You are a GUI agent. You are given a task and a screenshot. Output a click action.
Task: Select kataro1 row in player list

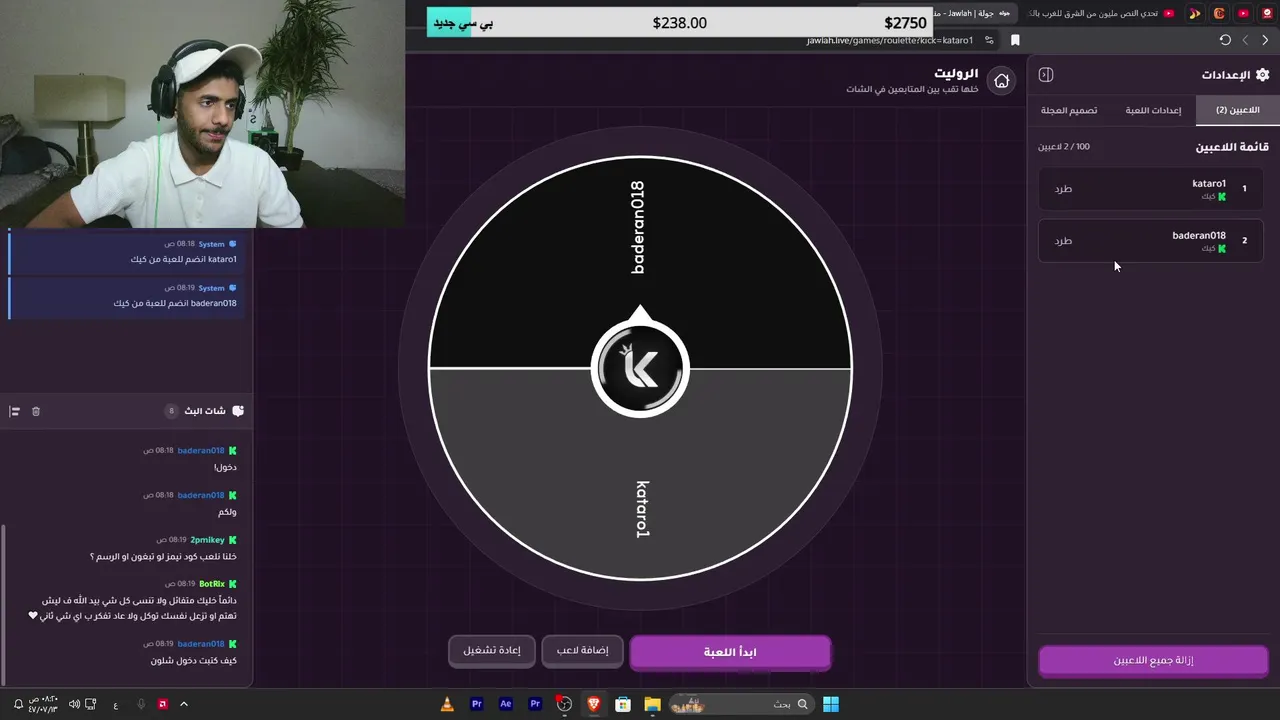click(x=1150, y=188)
